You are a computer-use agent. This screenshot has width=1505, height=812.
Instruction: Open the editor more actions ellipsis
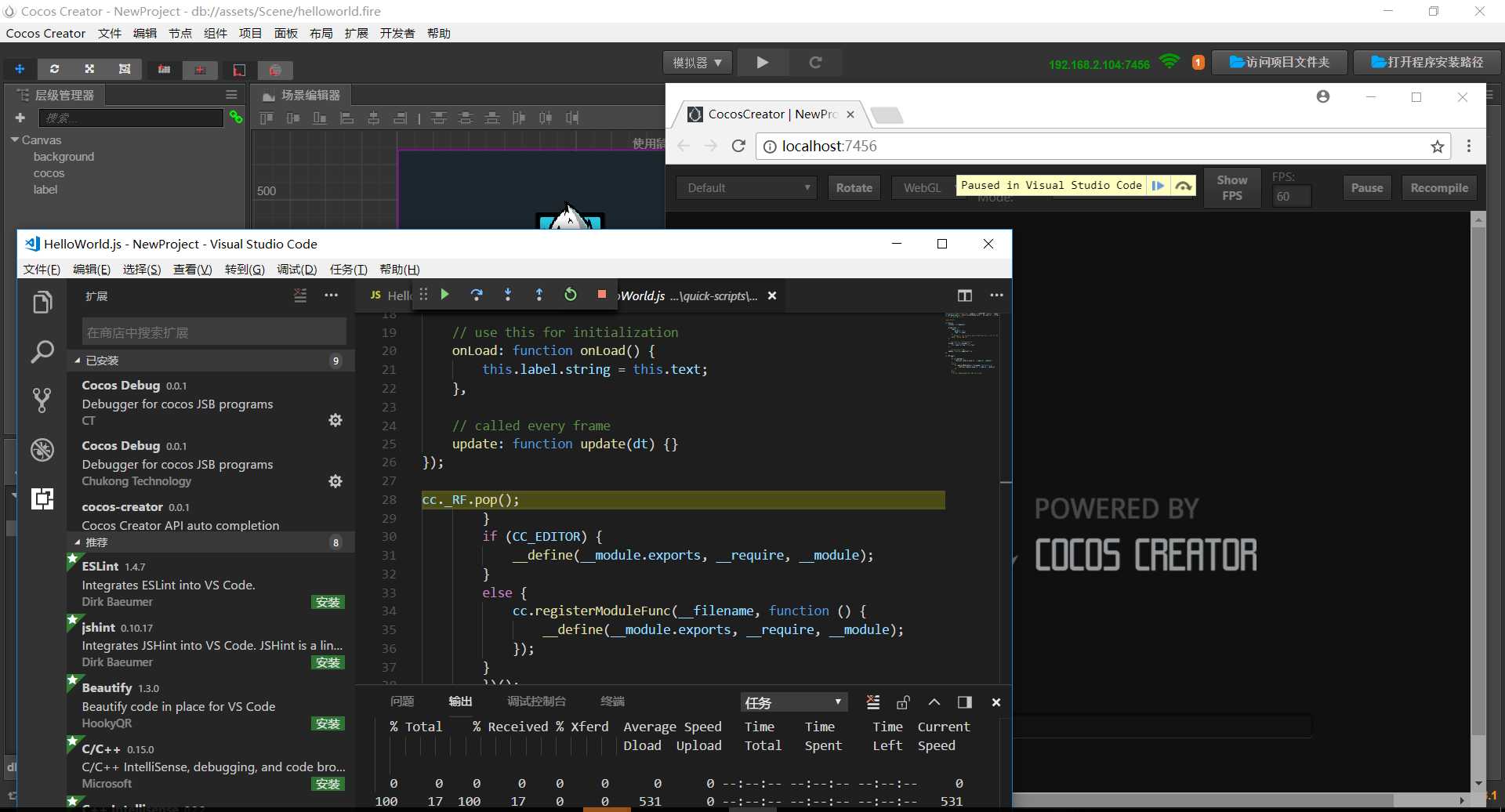click(x=996, y=295)
